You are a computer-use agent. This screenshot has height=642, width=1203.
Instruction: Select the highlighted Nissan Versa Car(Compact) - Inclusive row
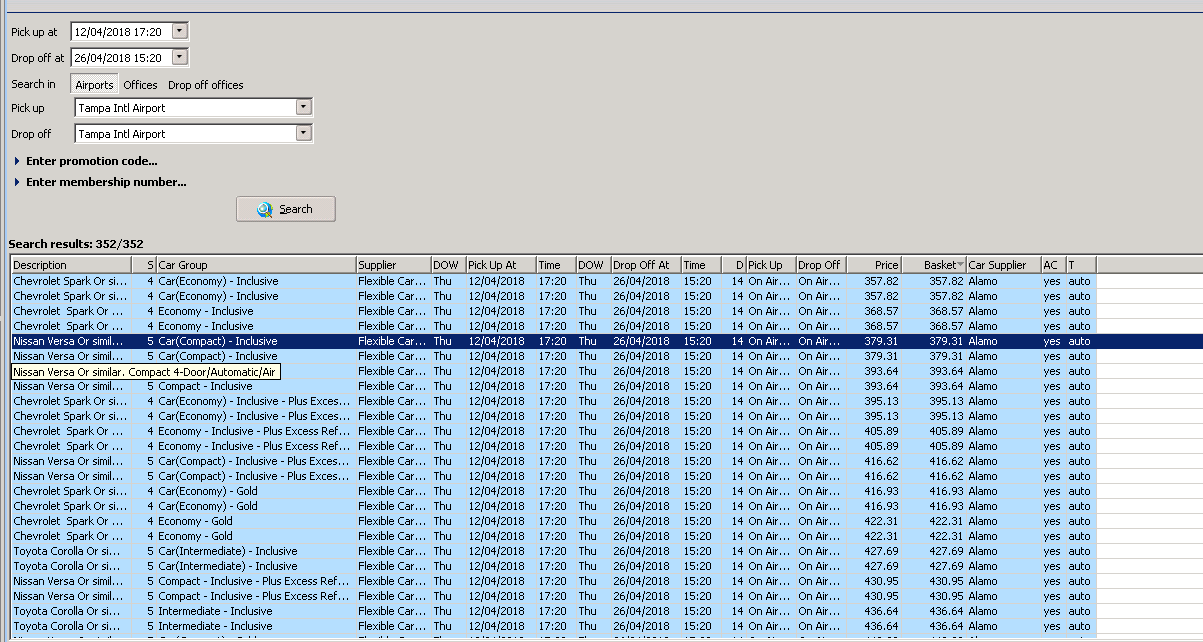pos(606,341)
